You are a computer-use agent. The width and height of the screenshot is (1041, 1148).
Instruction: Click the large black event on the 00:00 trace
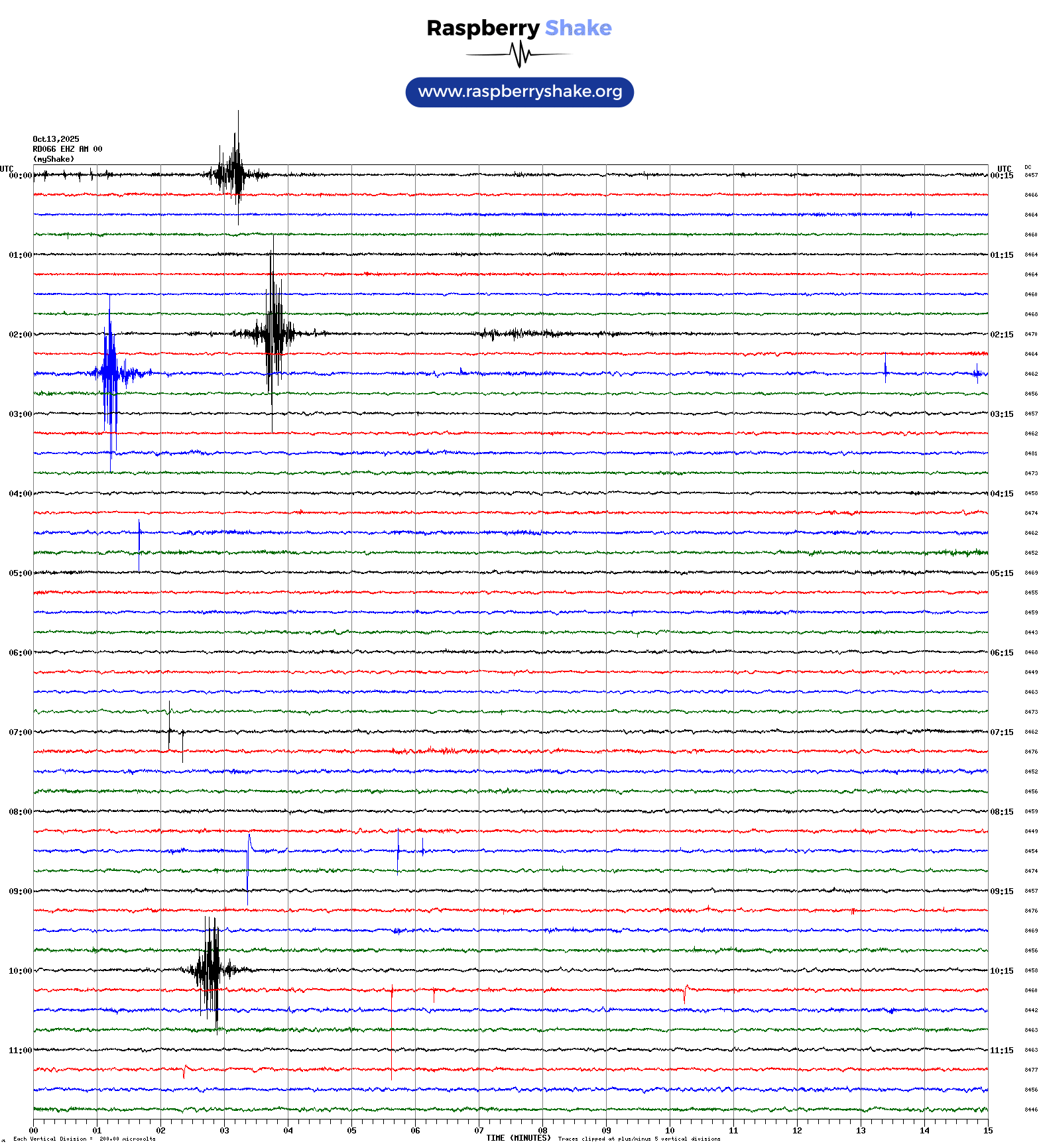(235, 174)
